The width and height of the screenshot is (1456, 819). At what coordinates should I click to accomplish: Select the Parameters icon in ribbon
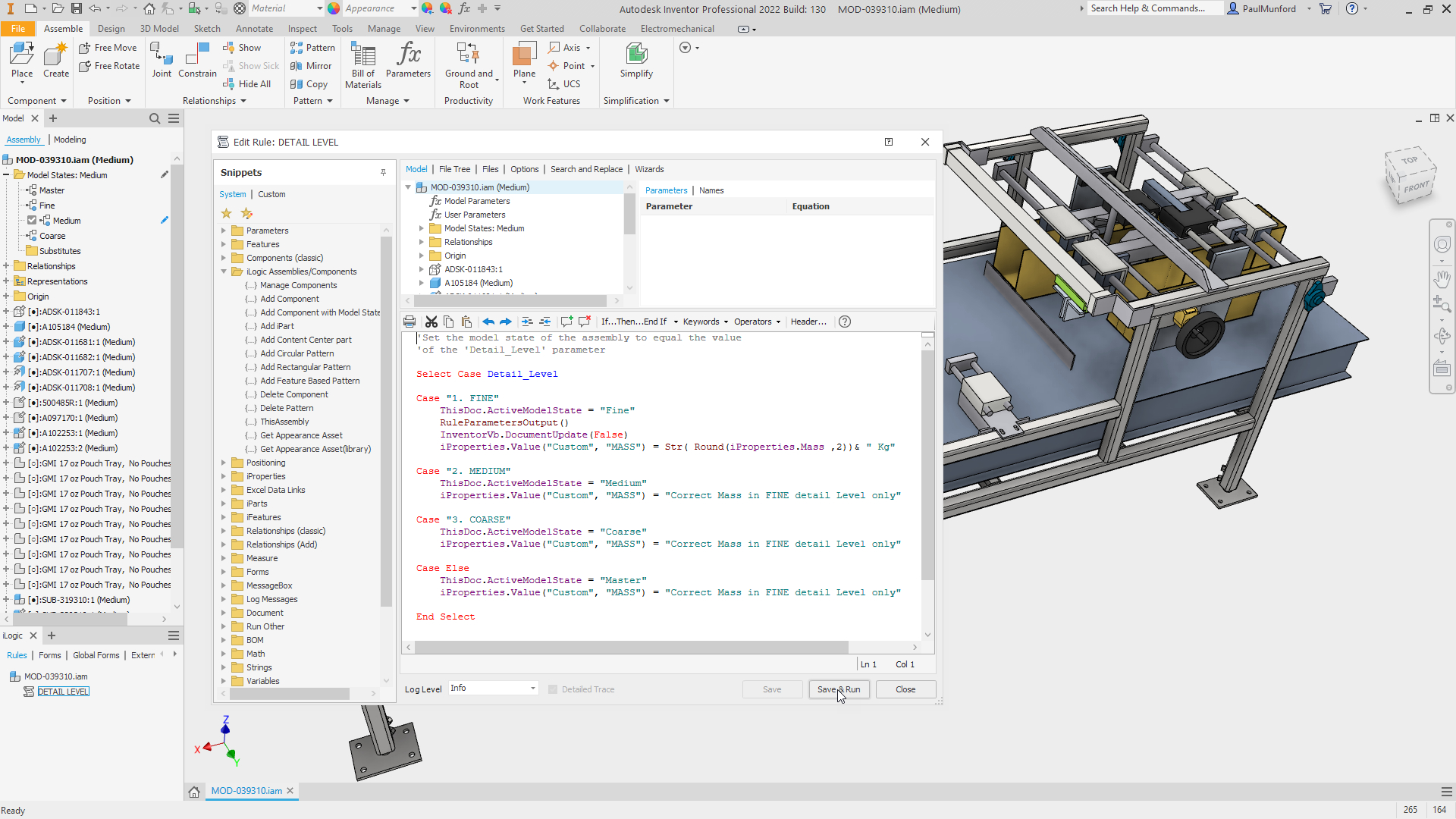click(x=408, y=66)
